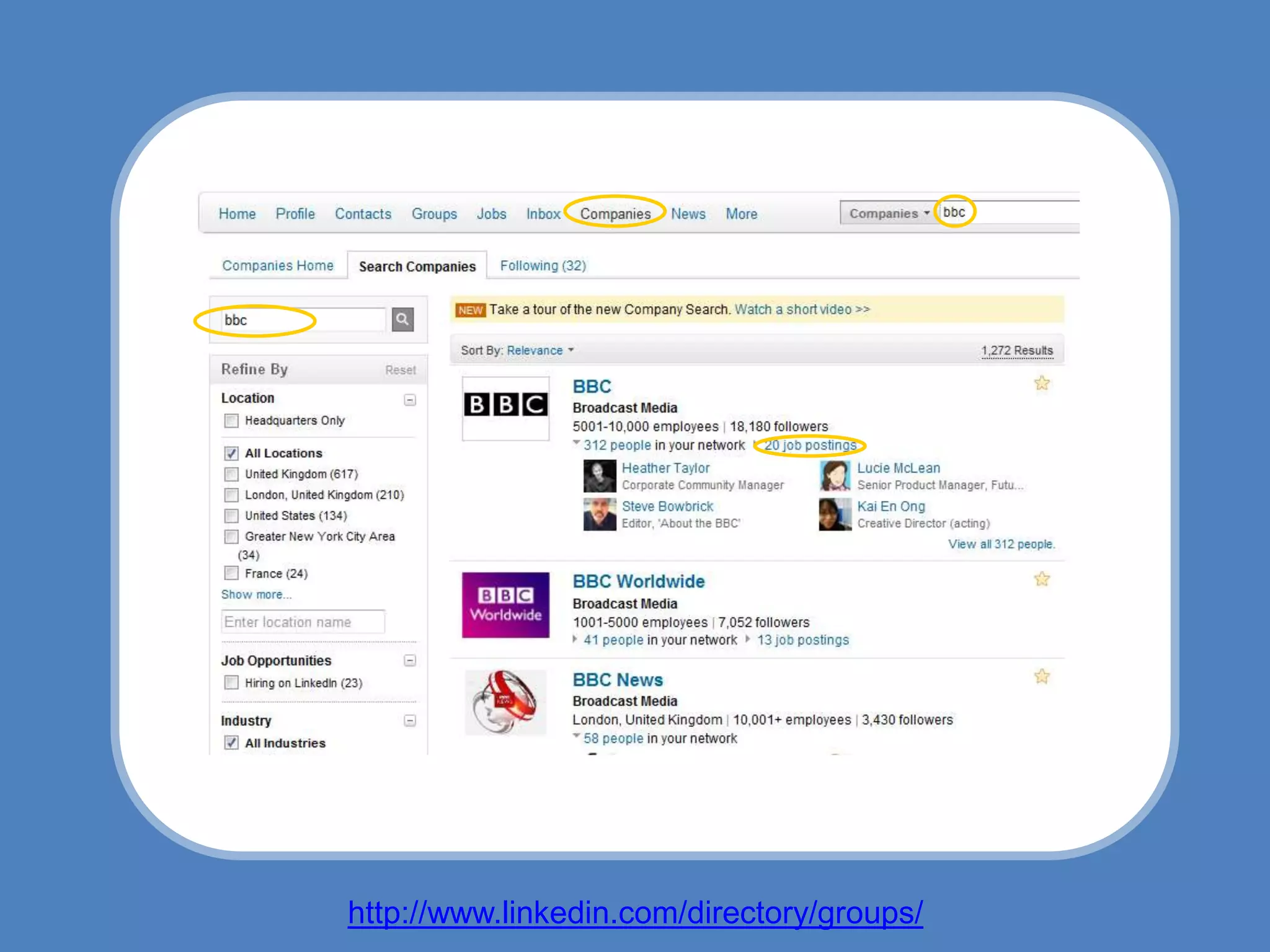This screenshot has height=952, width=1270.
Task: Open Kai En Ong's name link
Action: (x=891, y=506)
